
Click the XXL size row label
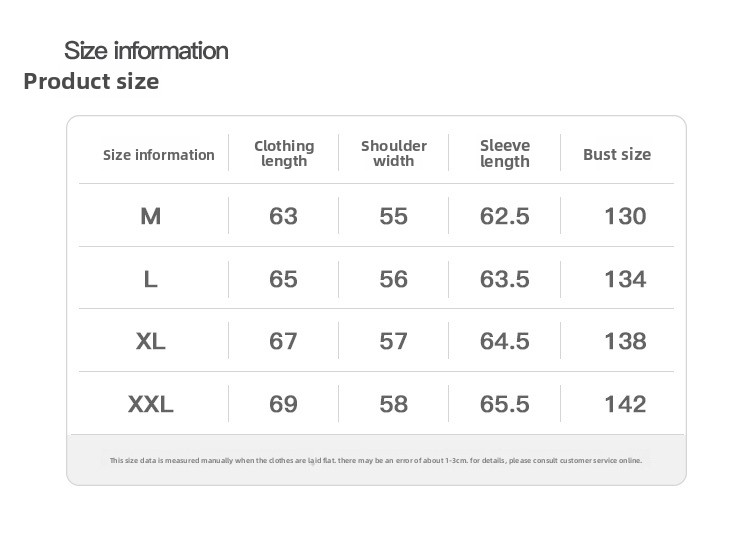151,404
